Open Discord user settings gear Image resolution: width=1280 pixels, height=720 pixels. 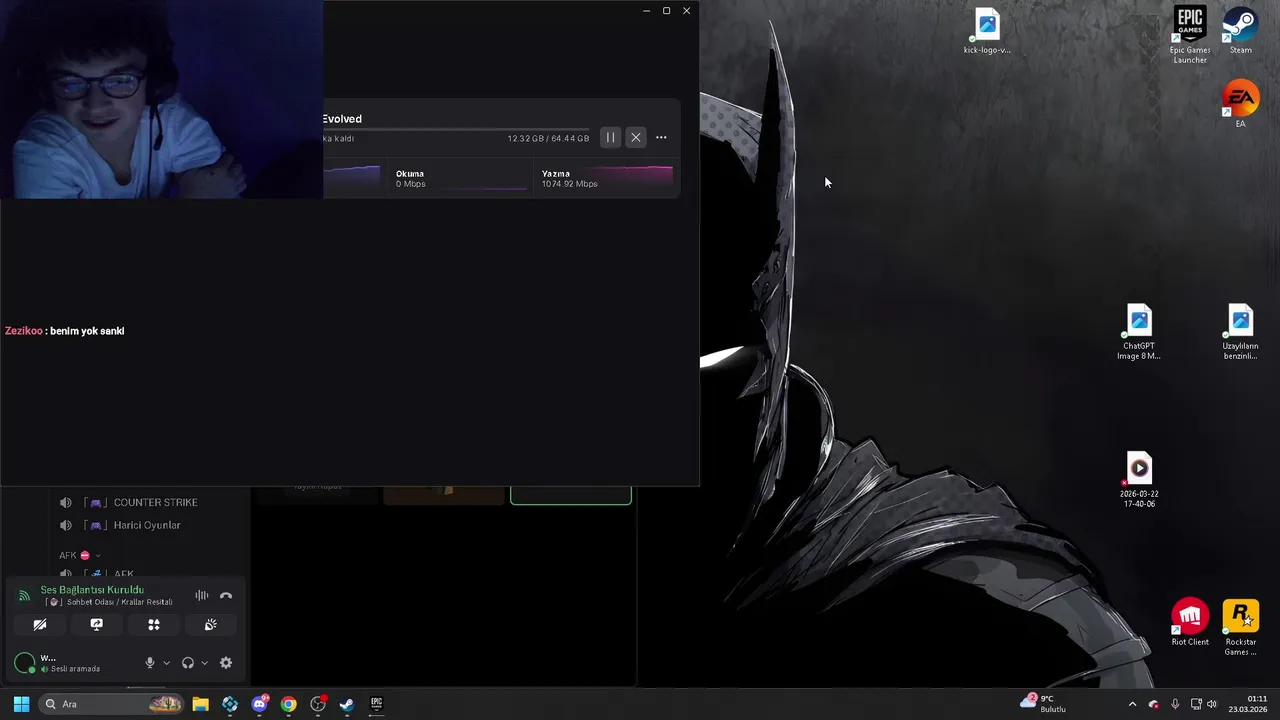pyautogui.click(x=226, y=662)
